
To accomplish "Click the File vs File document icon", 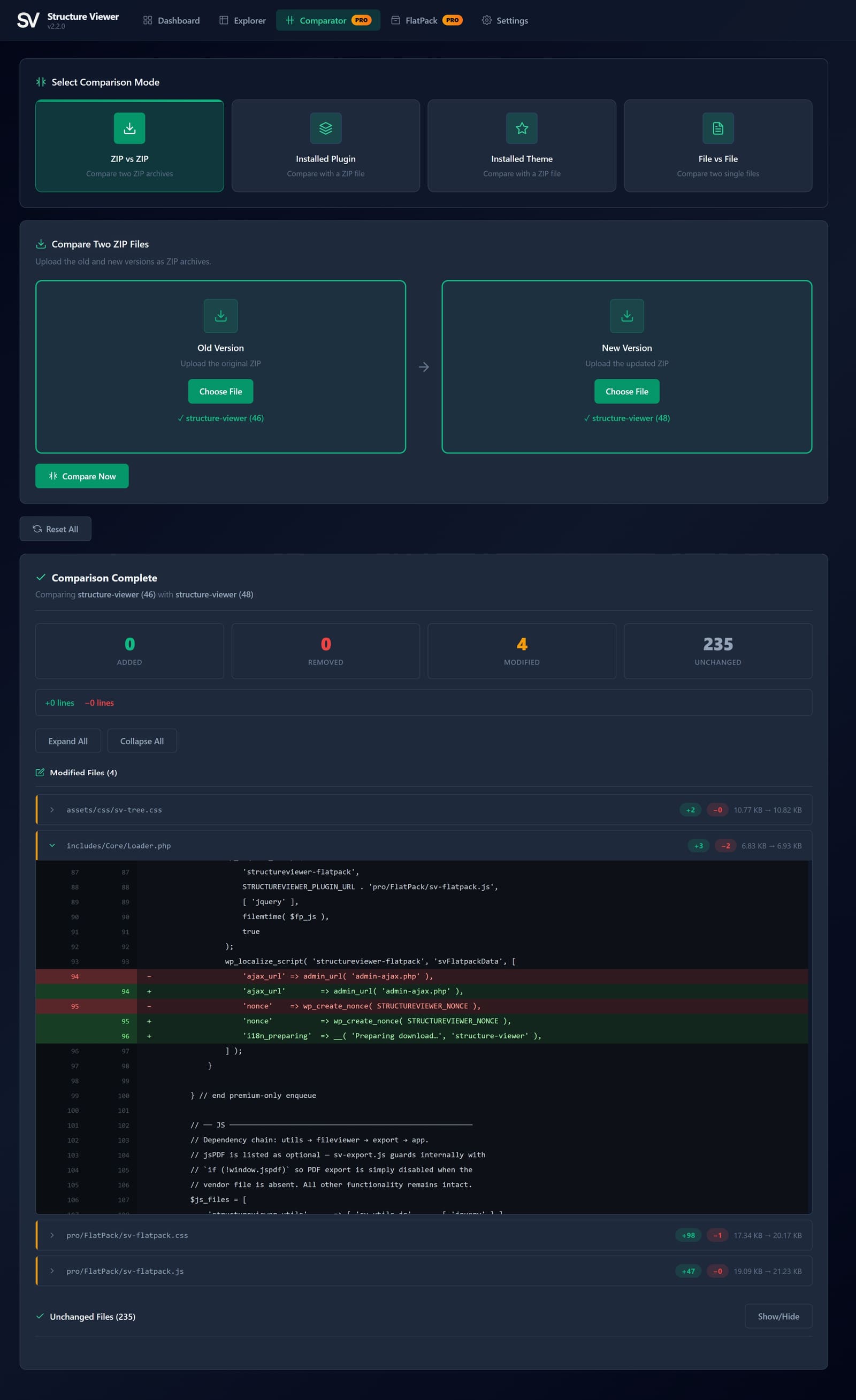I will pyautogui.click(x=718, y=128).
